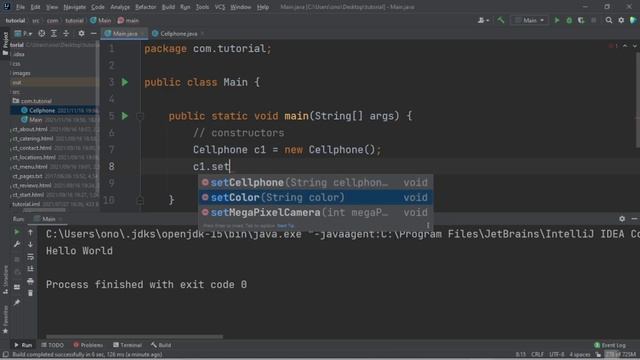The image size is (640, 360).
Task: Click the Up the stack trace arrow
Action: [30, 232]
